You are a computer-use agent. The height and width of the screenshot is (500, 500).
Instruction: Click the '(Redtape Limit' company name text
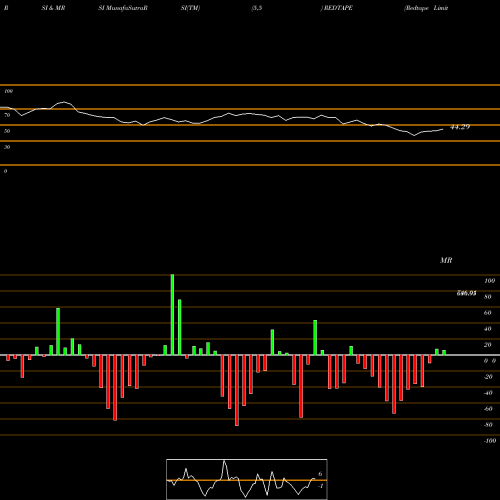click(426, 8)
